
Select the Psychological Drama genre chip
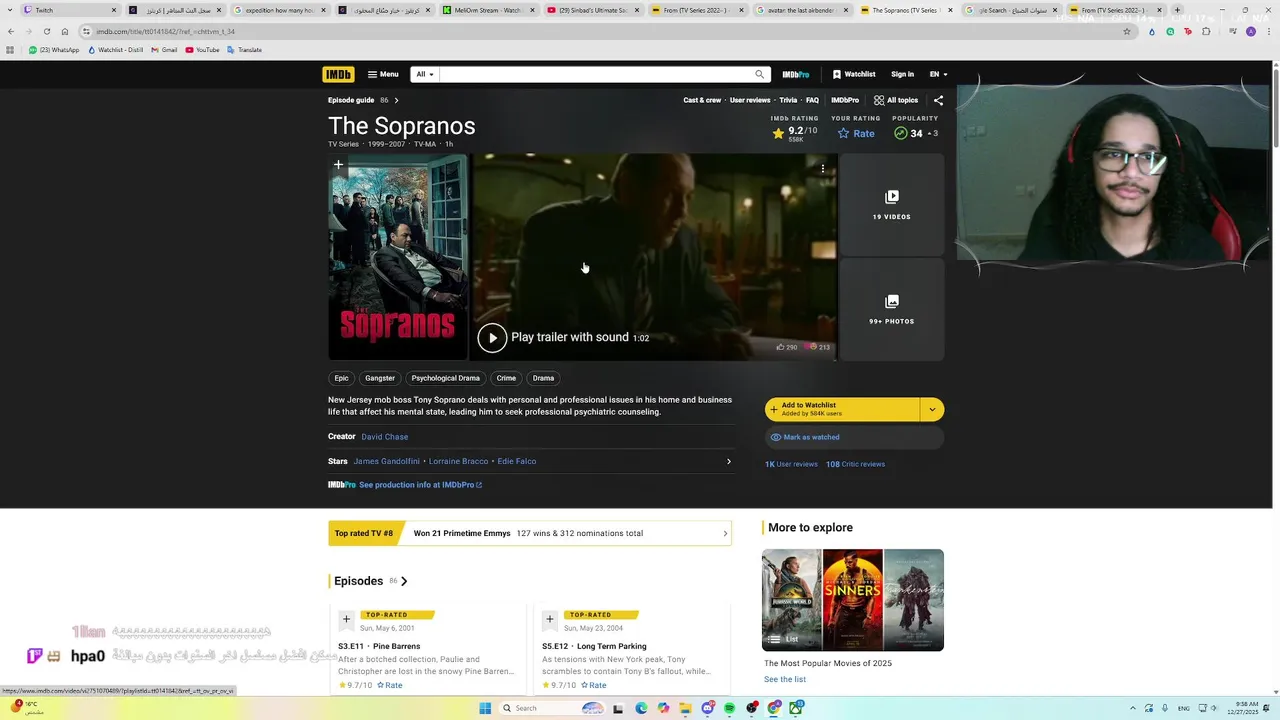pyautogui.click(x=445, y=378)
